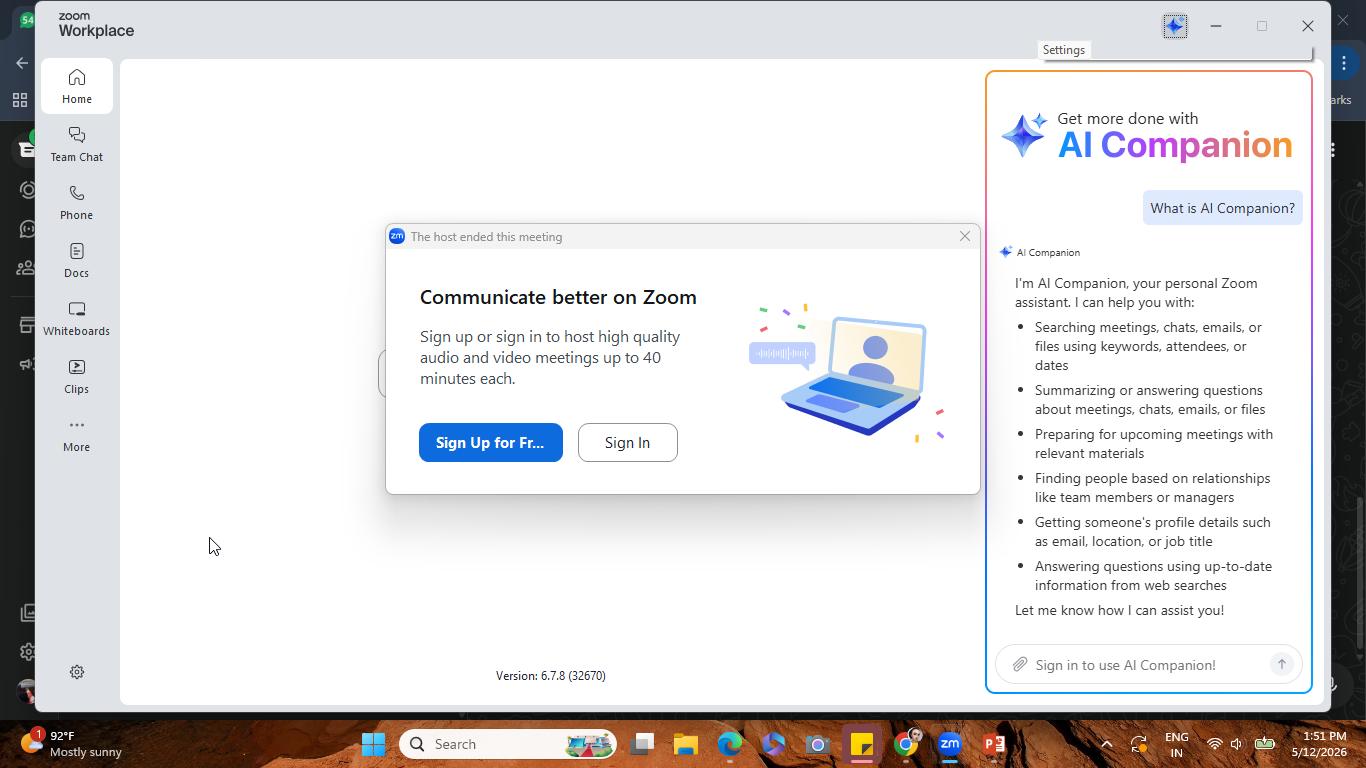Click the AI Companion sparkle logo
This screenshot has width=1366, height=768.
[x=1025, y=135]
